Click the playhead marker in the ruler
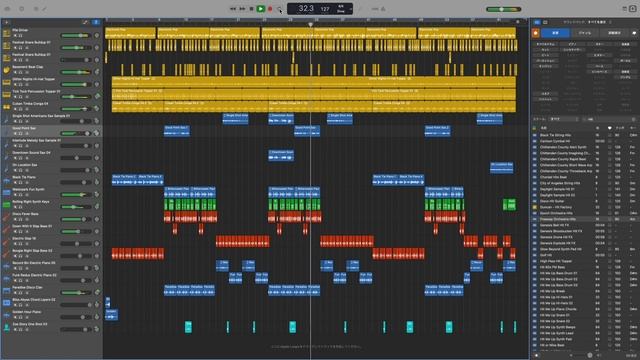 click(x=310, y=24)
